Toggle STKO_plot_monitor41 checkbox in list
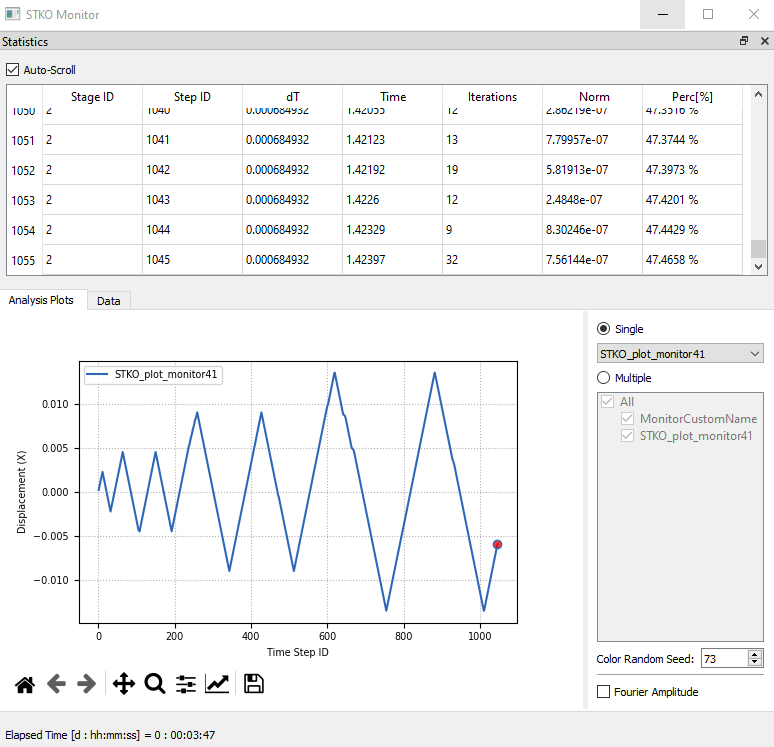This screenshot has height=747, width=774. pos(627,435)
